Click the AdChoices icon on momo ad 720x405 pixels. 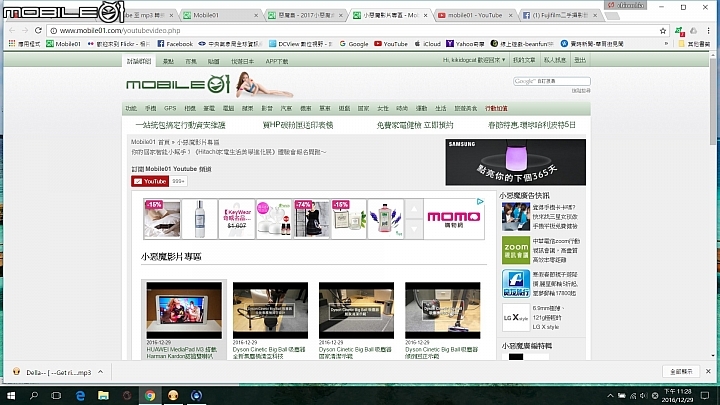(x=480, y=202)
